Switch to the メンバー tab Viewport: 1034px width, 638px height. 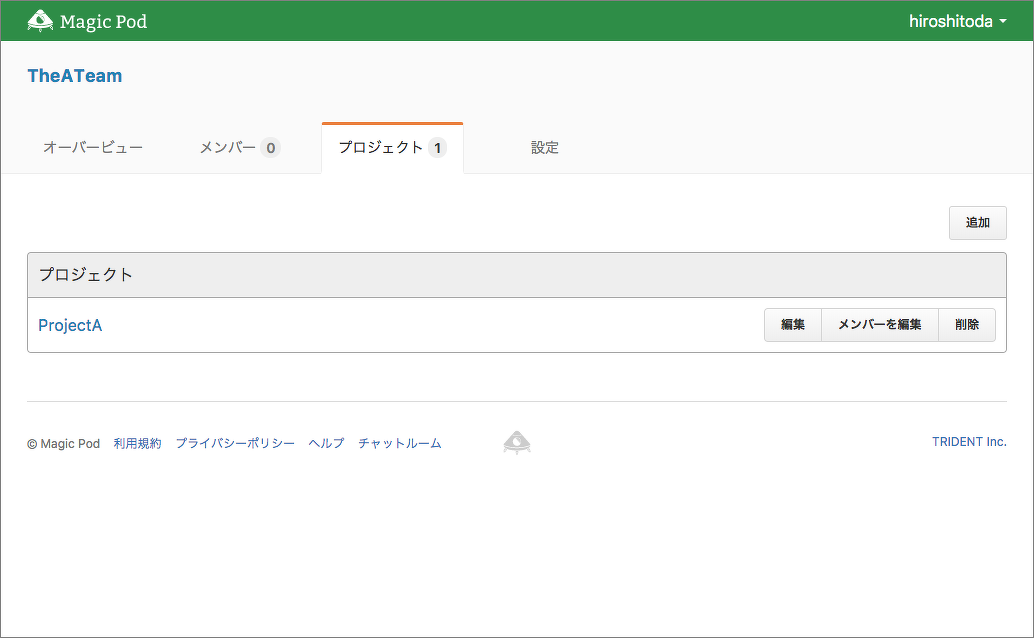(239, 148)
